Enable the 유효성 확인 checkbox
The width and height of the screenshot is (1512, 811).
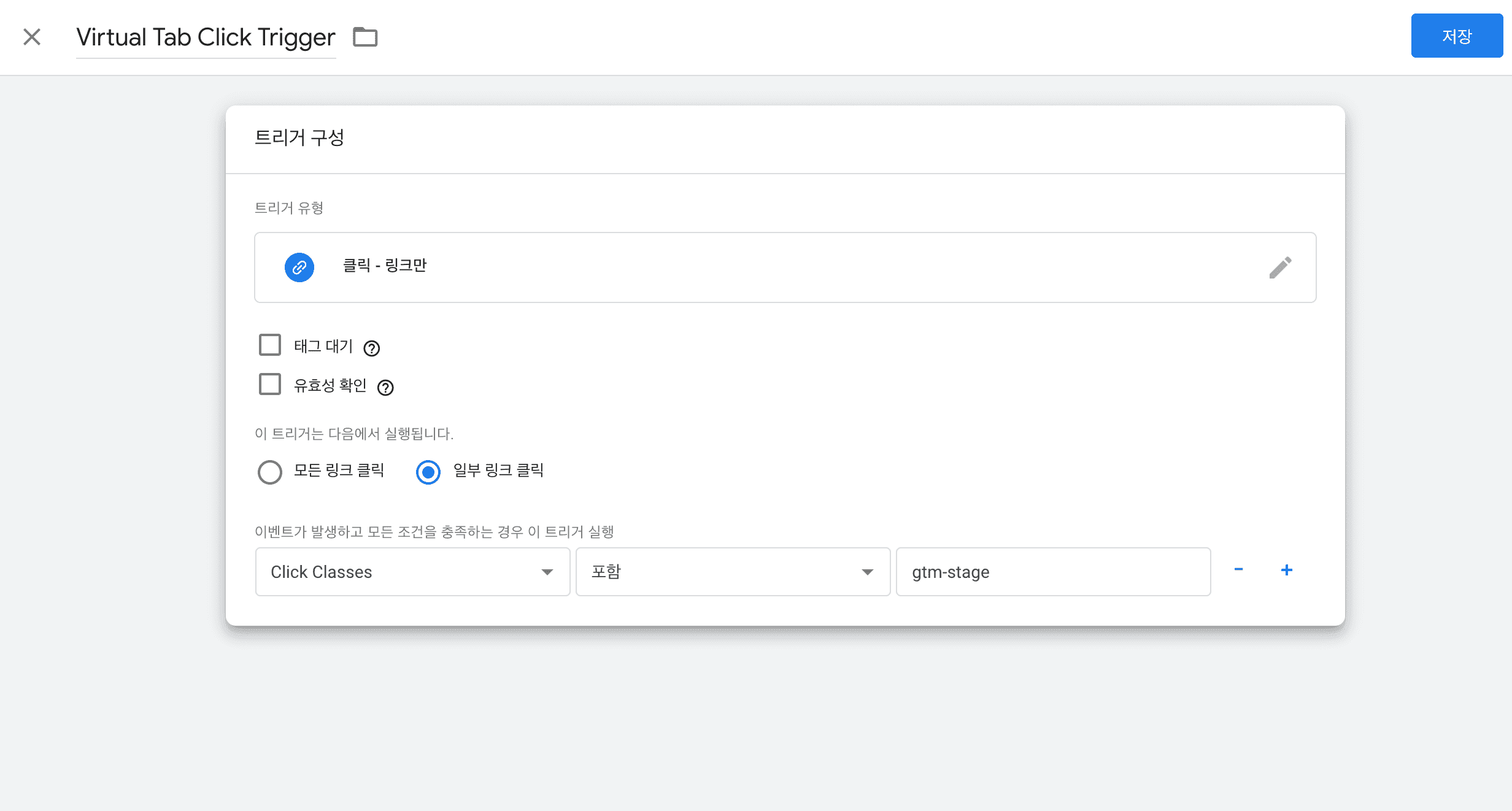270,385
